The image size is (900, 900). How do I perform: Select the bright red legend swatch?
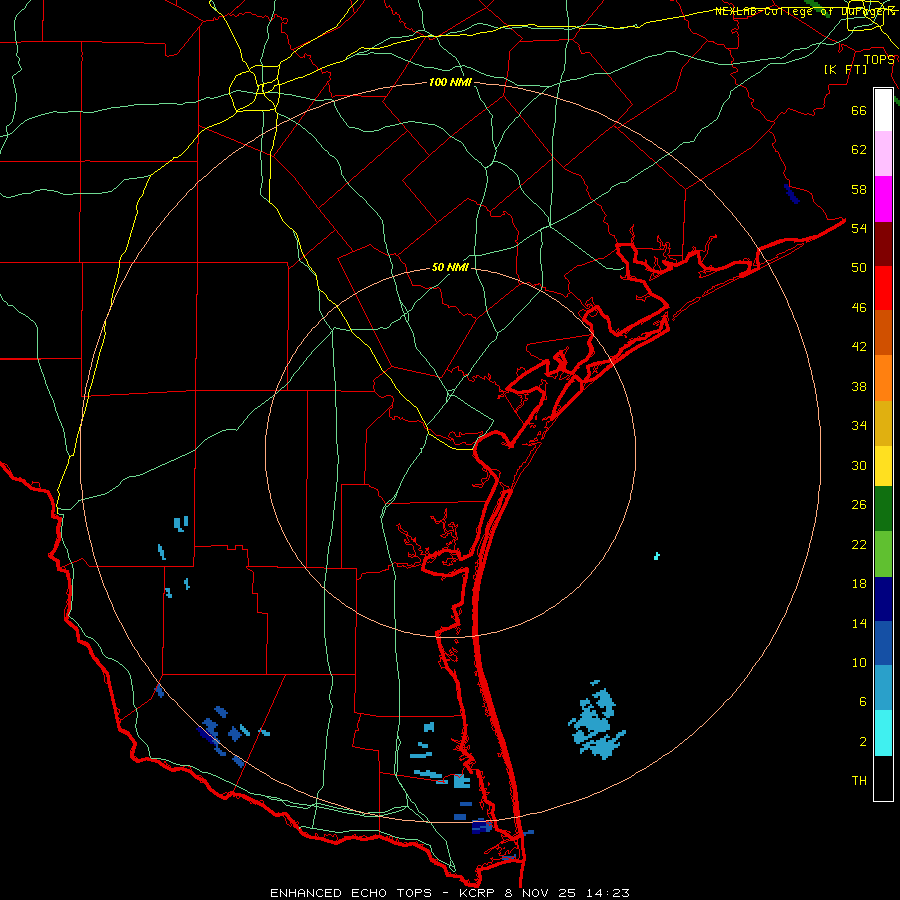tap(883, 288)
